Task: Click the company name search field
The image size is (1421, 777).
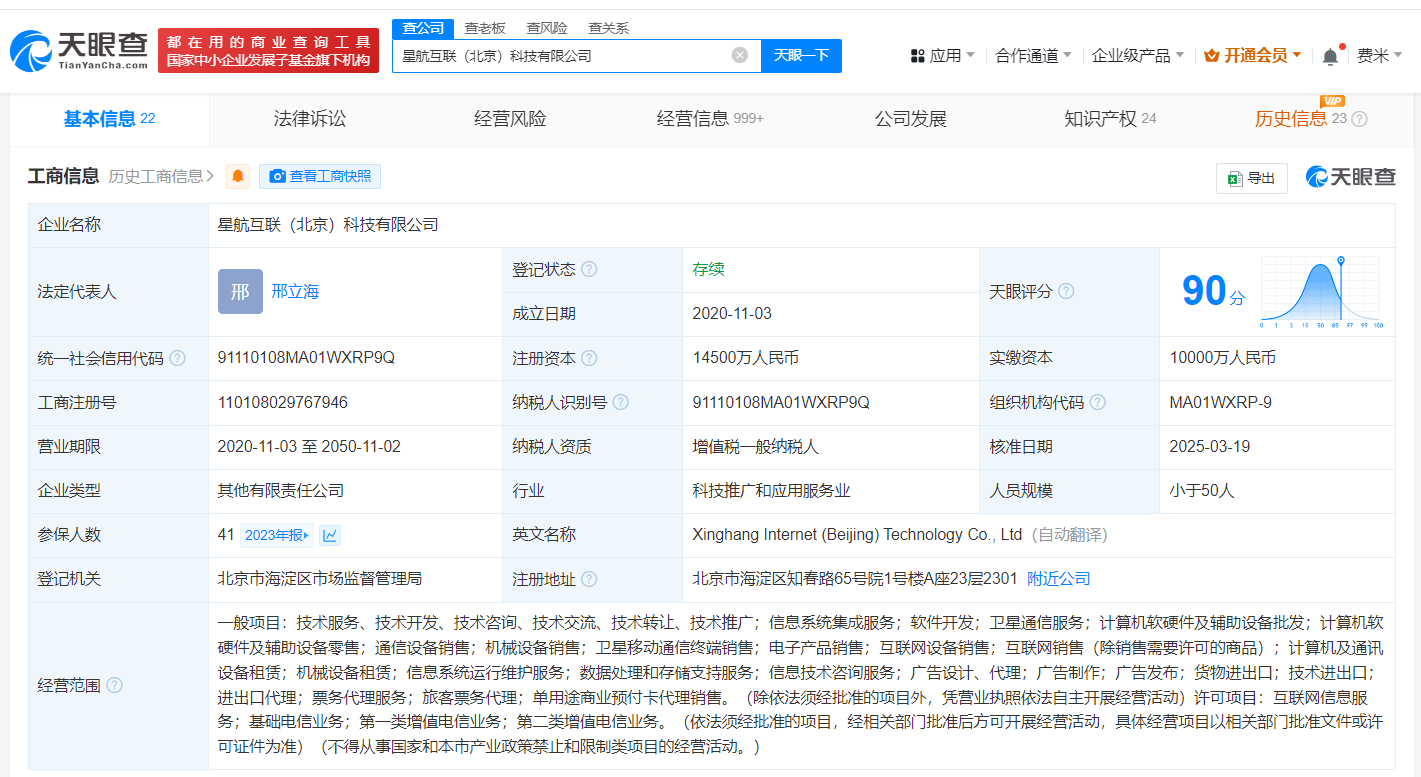Action: pos(560,56)
